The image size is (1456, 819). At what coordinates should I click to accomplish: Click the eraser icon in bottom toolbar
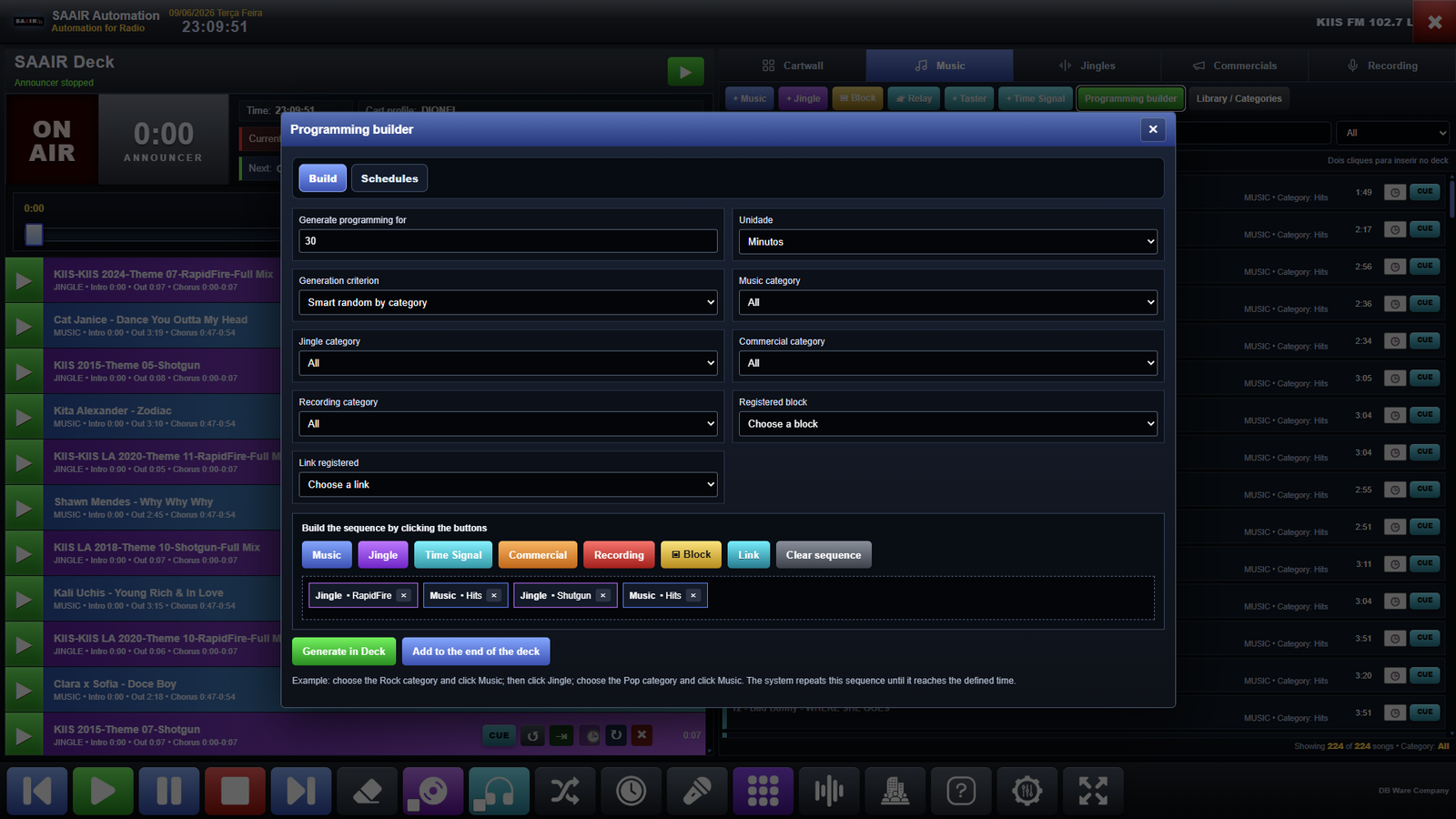(x=367, y=791)
